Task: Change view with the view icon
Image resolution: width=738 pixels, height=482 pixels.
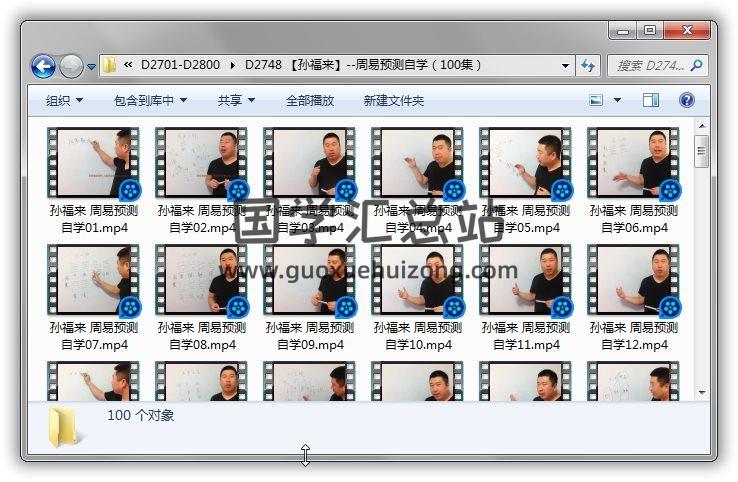Action: pyautogui.click(x=596, y=100)
